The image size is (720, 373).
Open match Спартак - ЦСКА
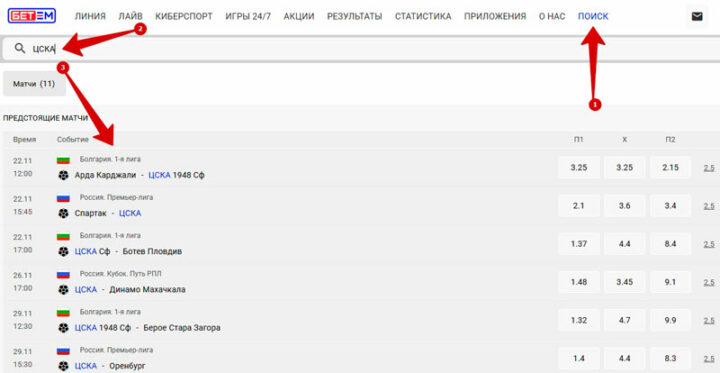[108, 213]
